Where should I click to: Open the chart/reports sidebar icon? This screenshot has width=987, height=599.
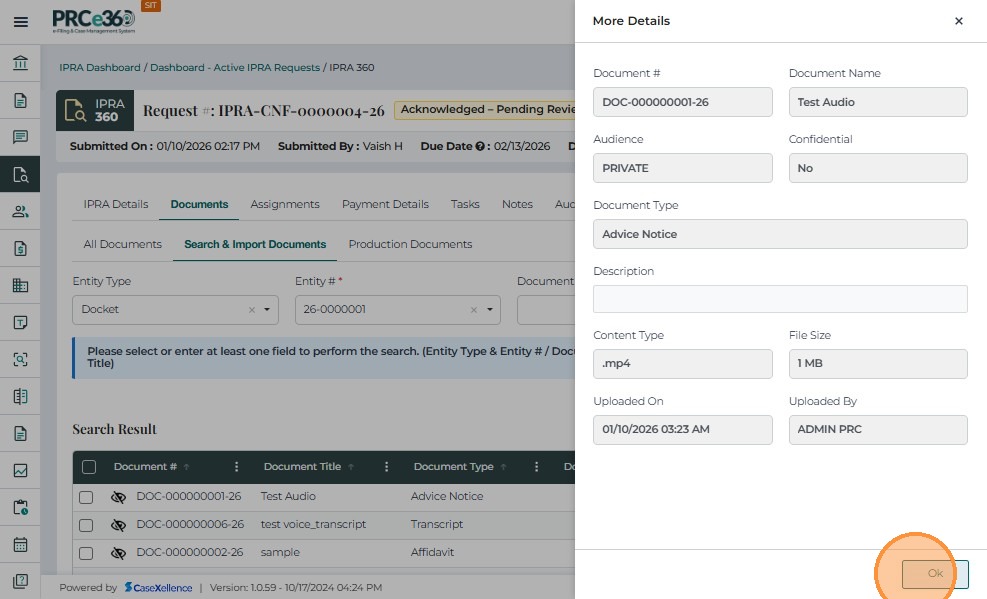(x=20, y=471)
